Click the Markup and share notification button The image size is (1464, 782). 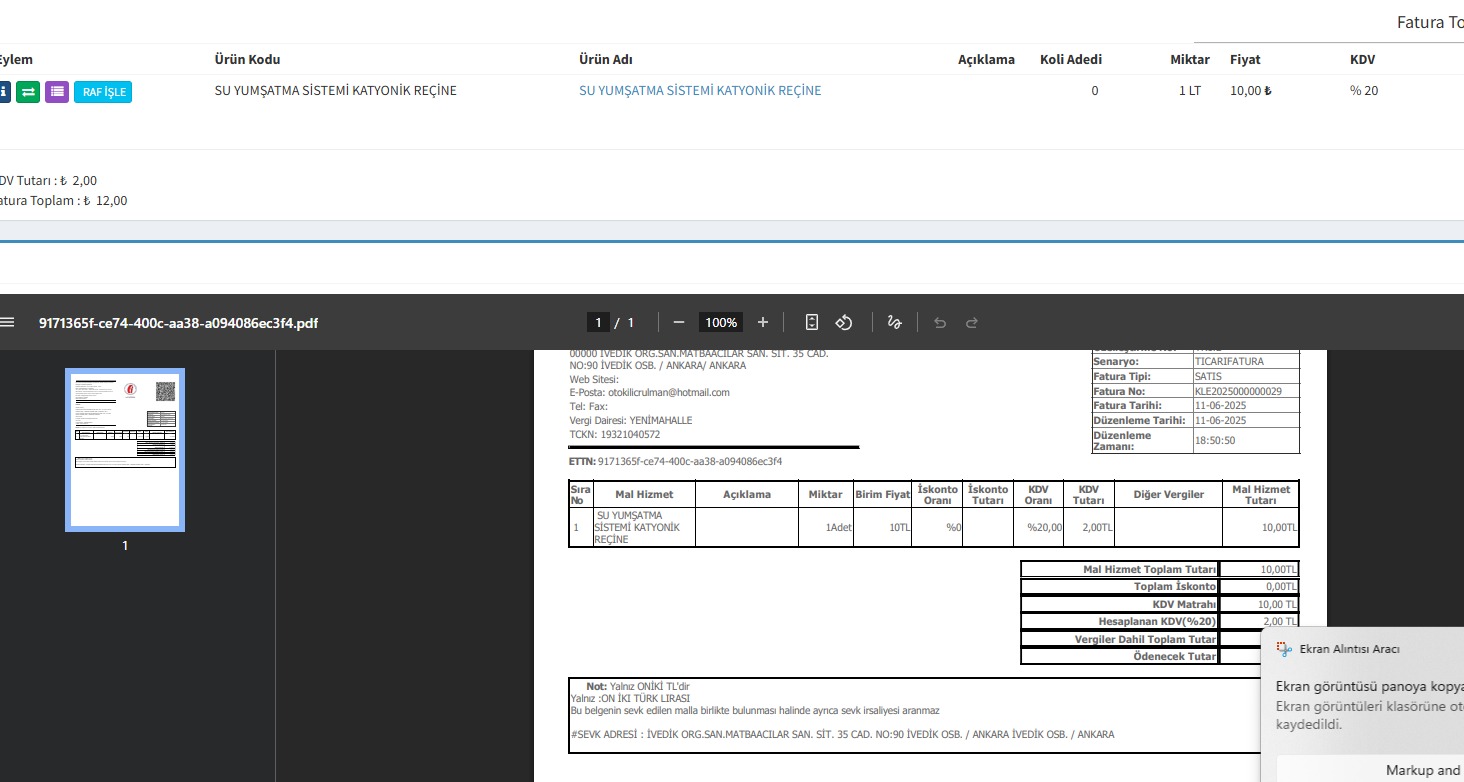[x=1422, y=770]
